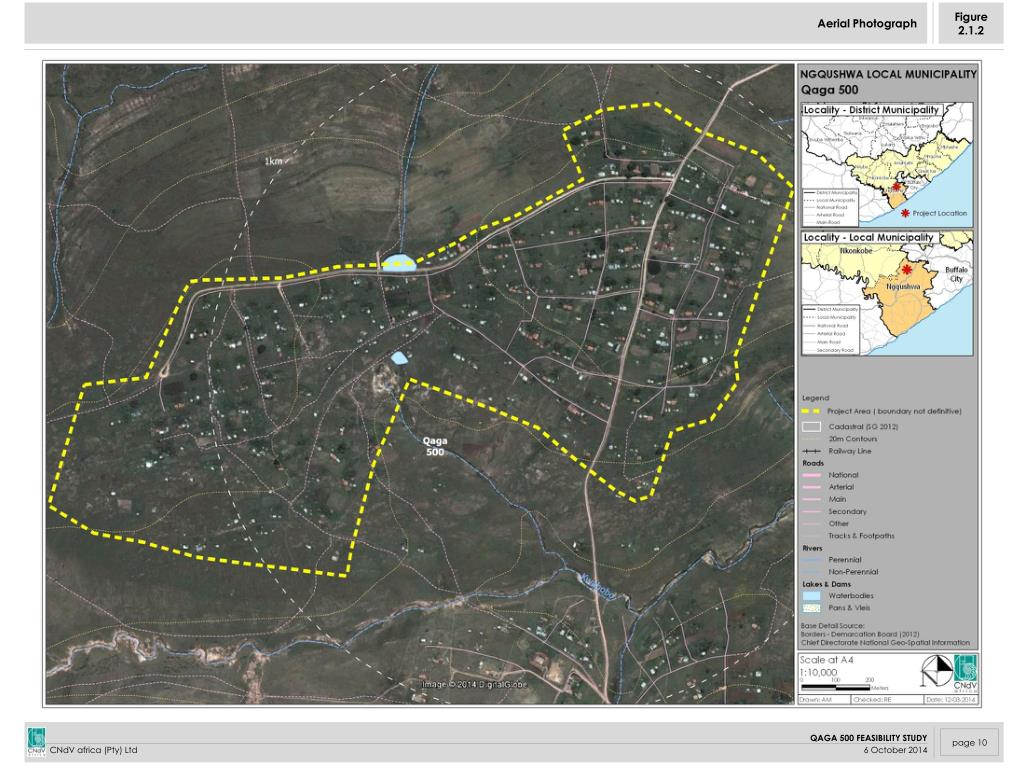This screenshot has height=768, width=1024.
Task: Click the '20m Contours' legend entry
Action: pyautogui.click(x=853, y=439)
